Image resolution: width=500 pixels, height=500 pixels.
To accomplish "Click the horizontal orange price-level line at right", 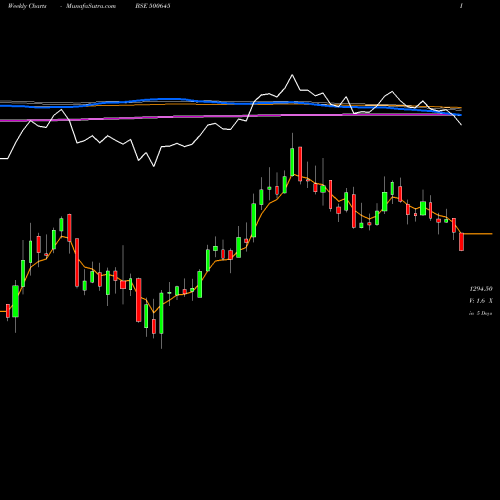I will [478, 234].
